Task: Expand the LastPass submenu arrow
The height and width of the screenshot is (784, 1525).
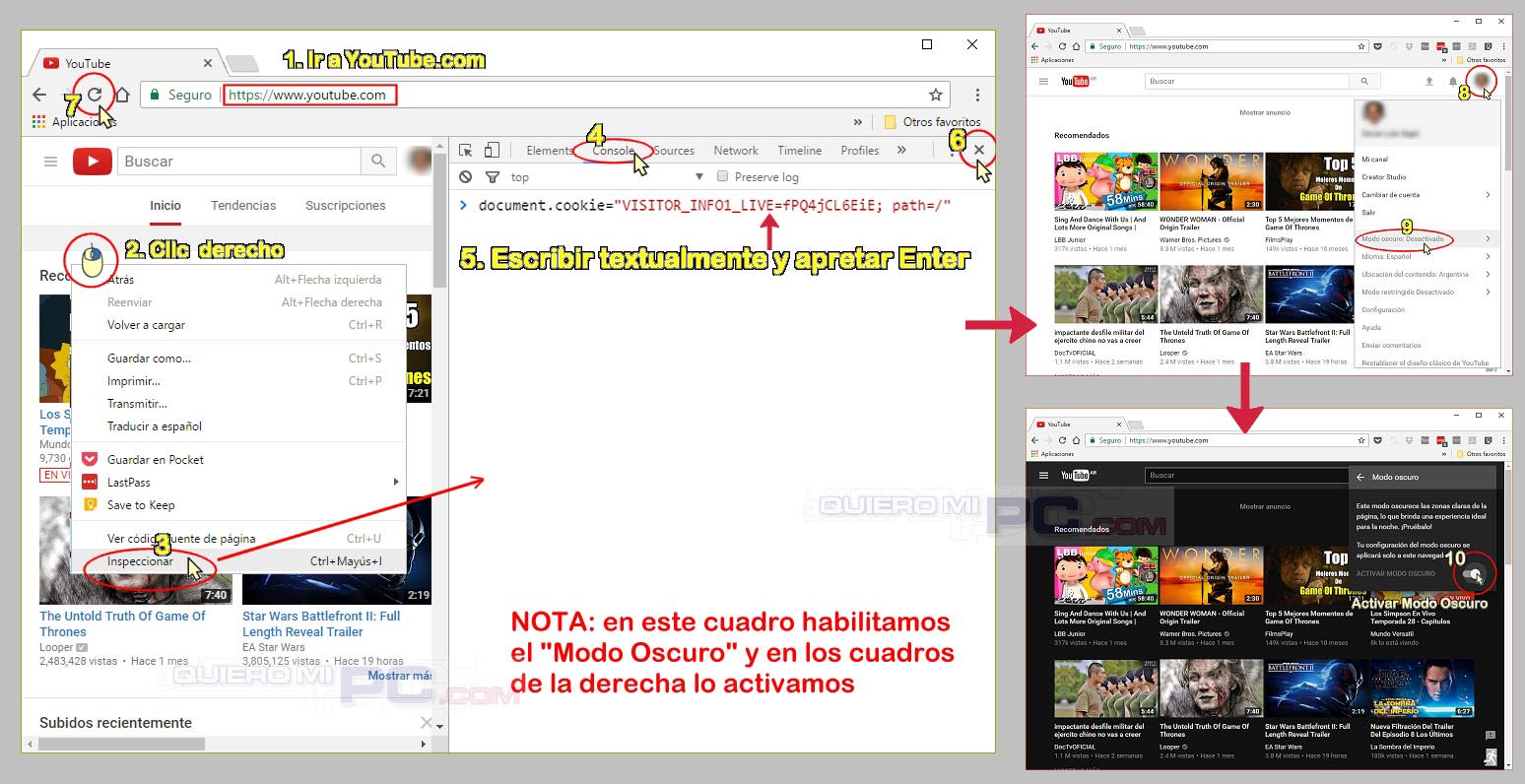Action: [396, 482]
